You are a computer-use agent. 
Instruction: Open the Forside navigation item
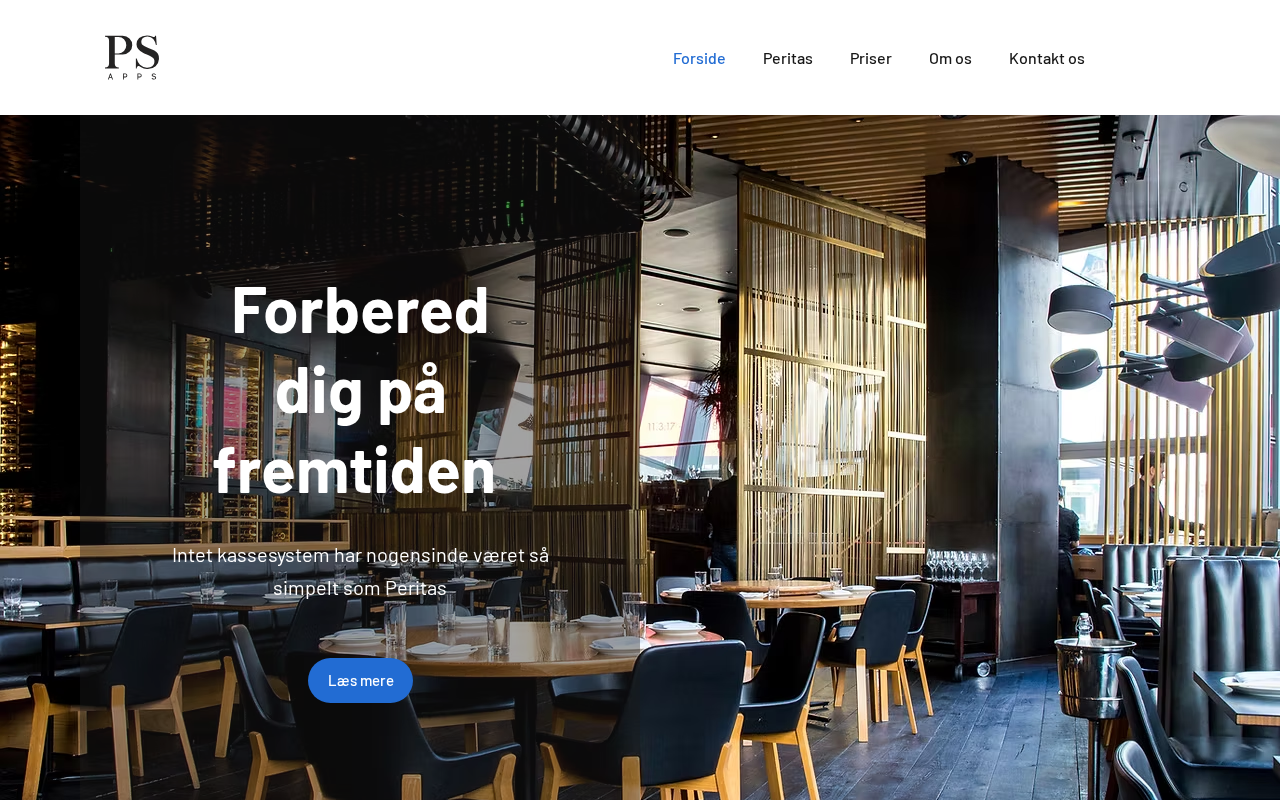coord(699,58)
